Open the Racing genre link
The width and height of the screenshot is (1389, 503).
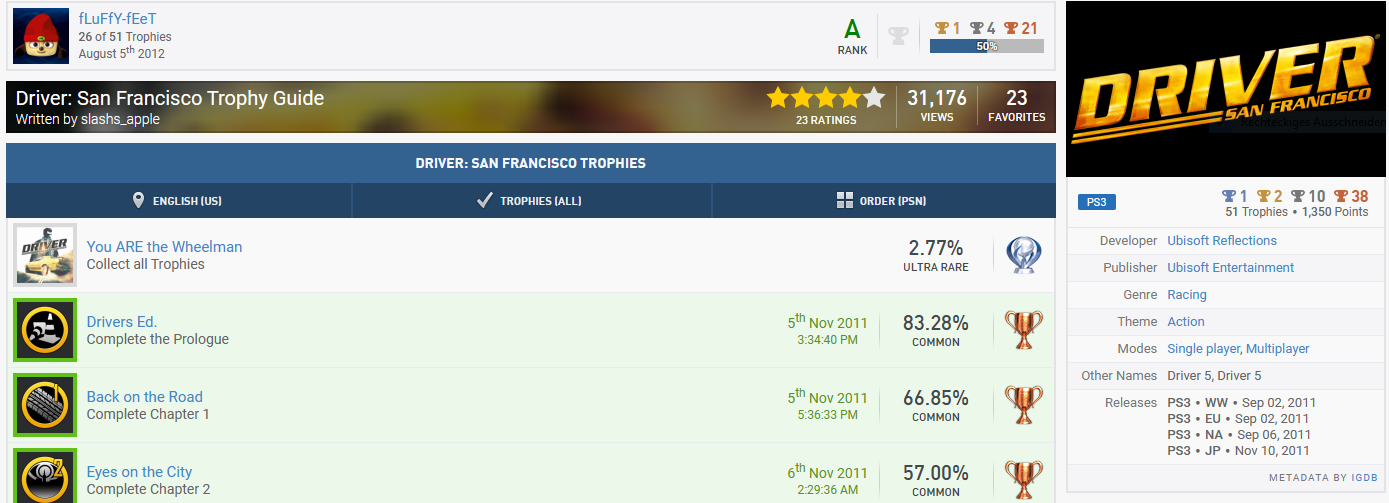pos(1187,295)
